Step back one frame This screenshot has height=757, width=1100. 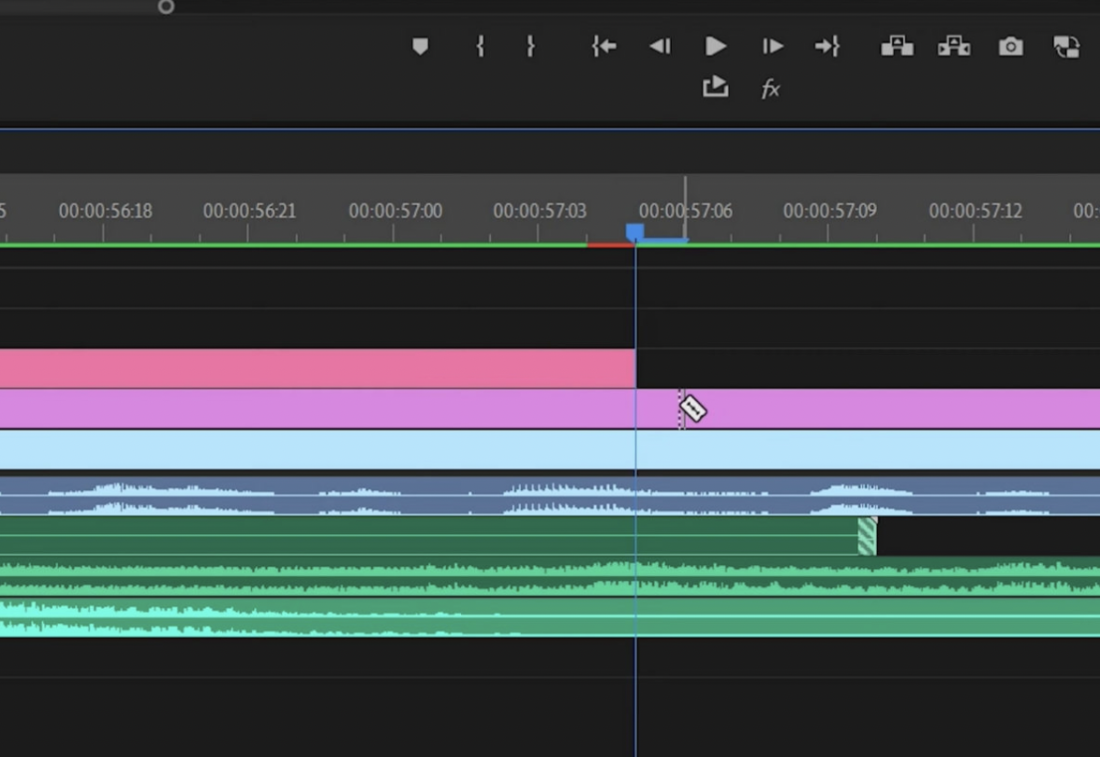click(x=659, y=46)
